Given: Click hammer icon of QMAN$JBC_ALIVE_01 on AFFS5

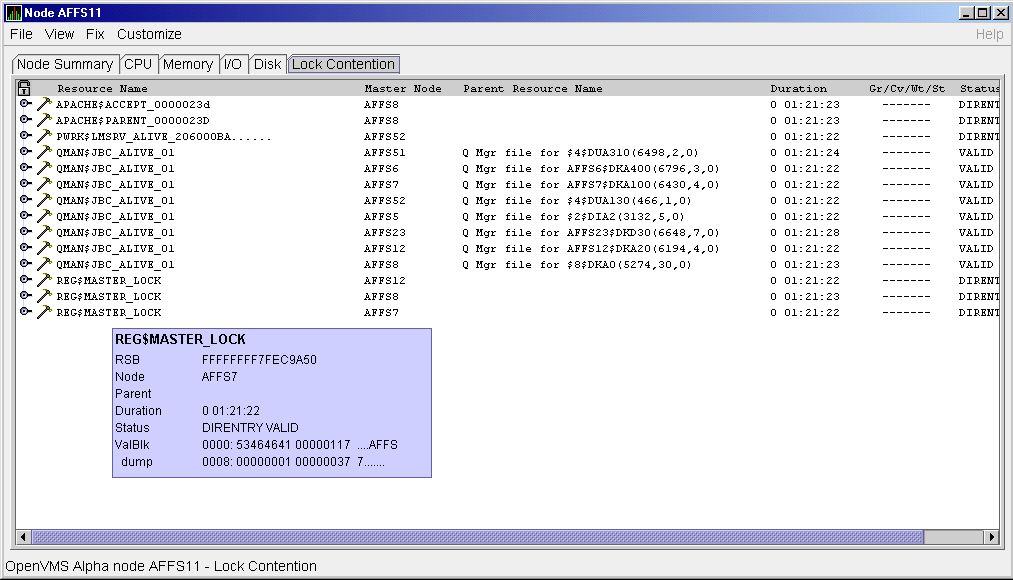Looking at the screenshot, I should tap(44, 216).
